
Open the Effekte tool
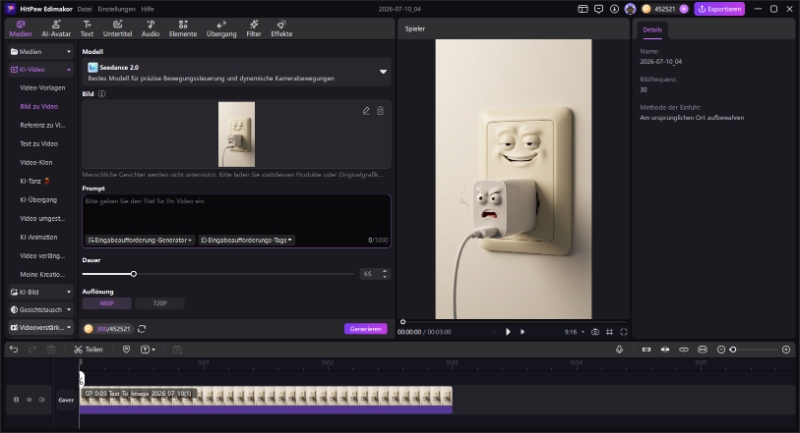281,29
